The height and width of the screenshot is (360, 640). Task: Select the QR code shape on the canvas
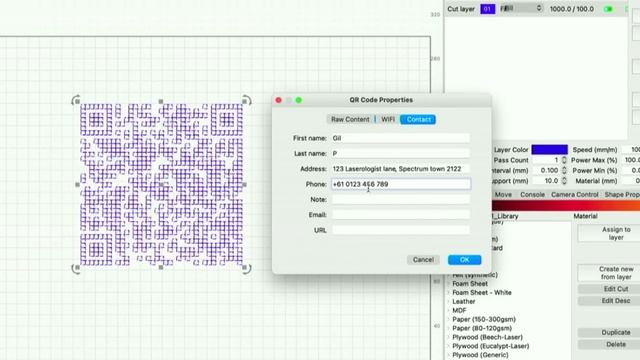[x=162, y=184]
